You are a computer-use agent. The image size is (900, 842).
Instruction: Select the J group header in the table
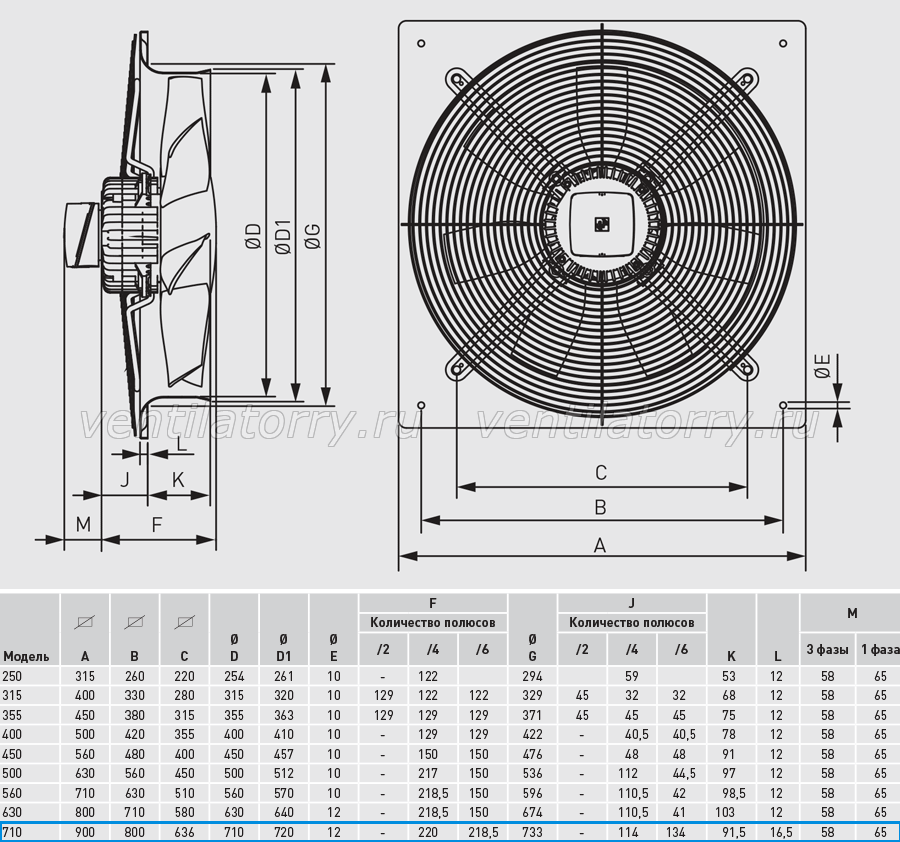pyautogui.click(x=631, y=603)
